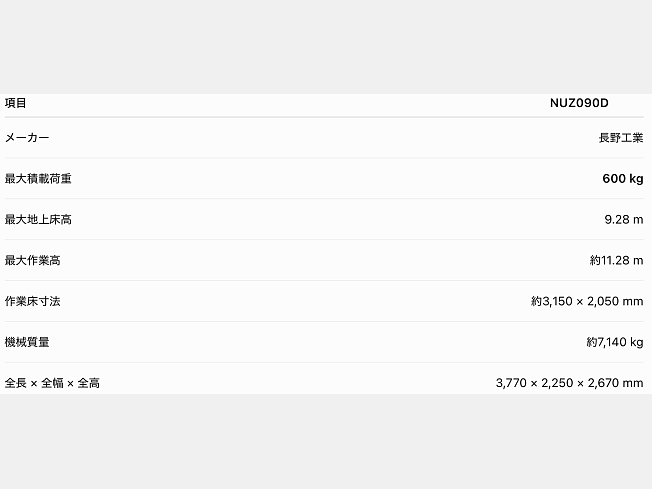The image size is (652, 489).
Task: Click the 2,050 mm platform width text
Action: (x=615, y=301)
